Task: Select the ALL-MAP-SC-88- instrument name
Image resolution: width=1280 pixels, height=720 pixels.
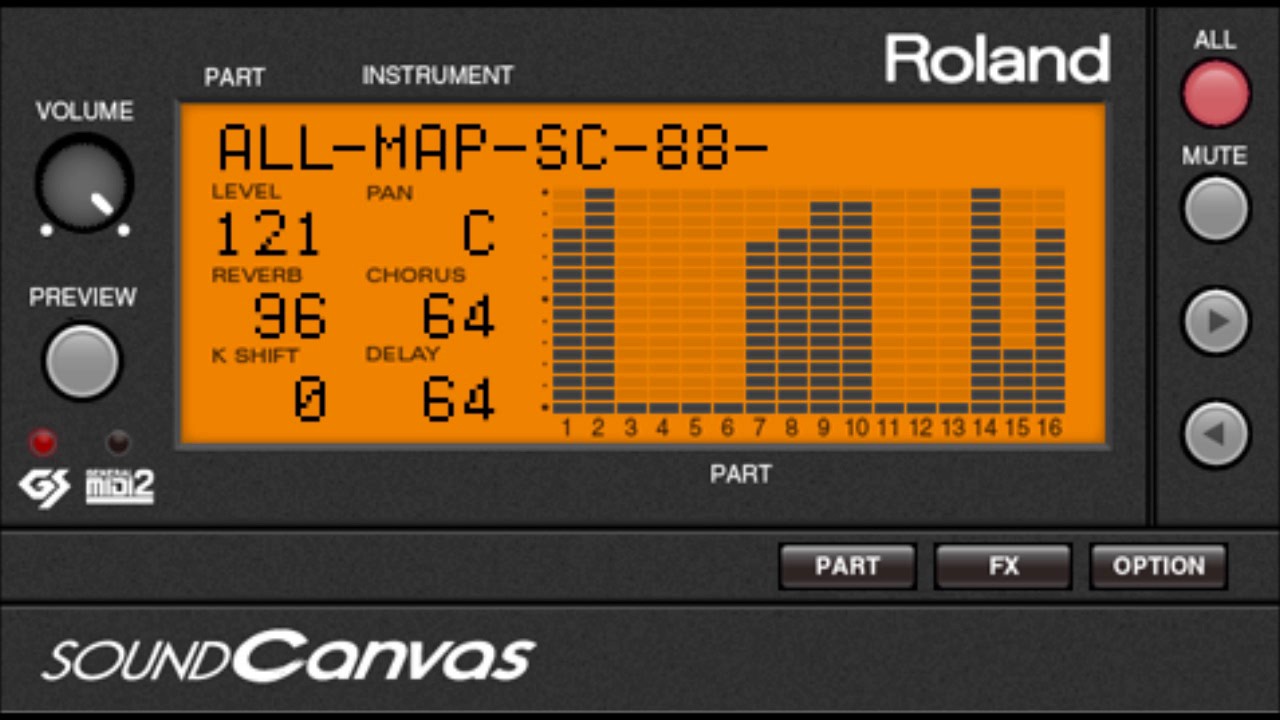Action: pyautogui.click(x=492, y=148)
